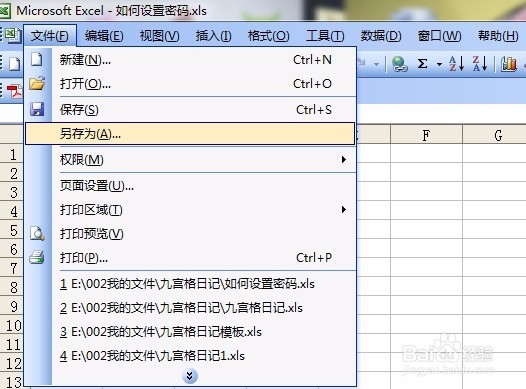Click cell G3 in the worksheet
Image resolution: width=526 pixels, height=389 pixels.
click(x=495, y=191)
